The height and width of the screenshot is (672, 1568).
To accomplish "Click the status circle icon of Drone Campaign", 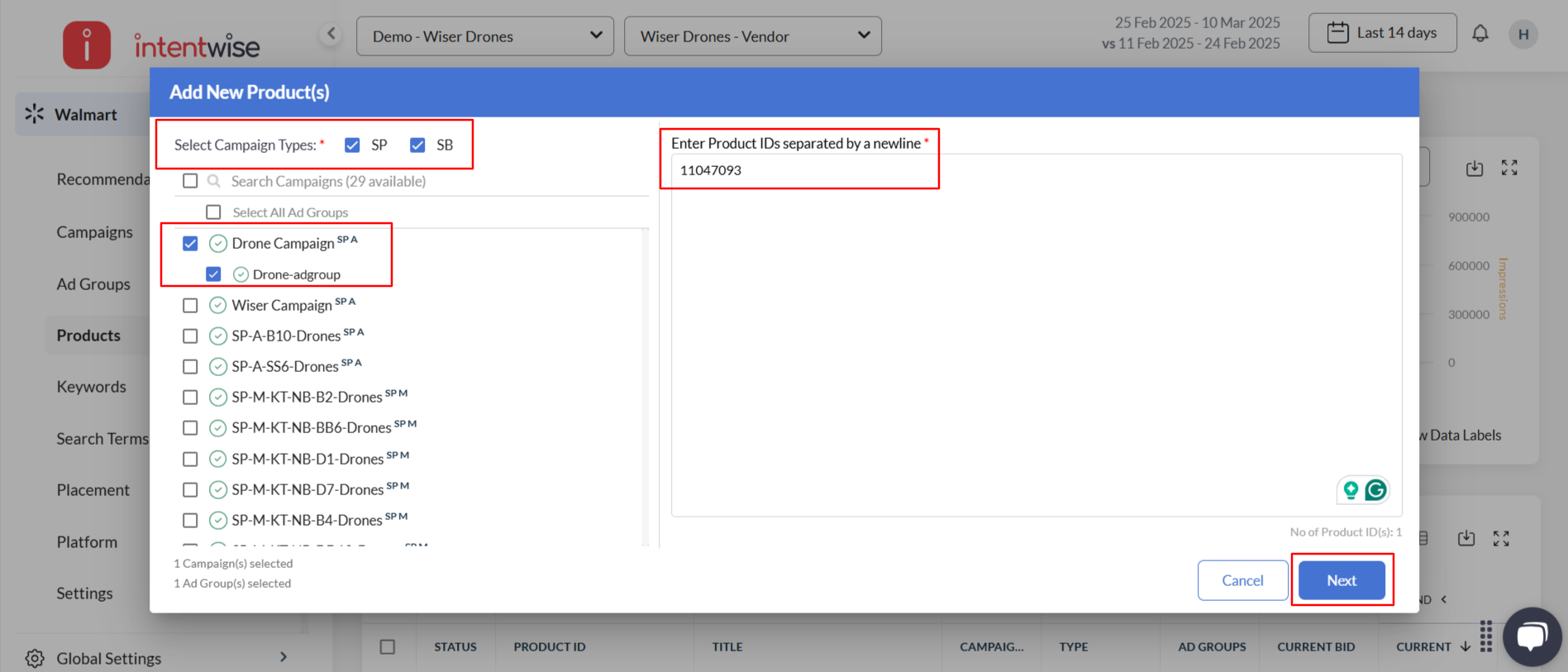I will [x=218, y=243].
